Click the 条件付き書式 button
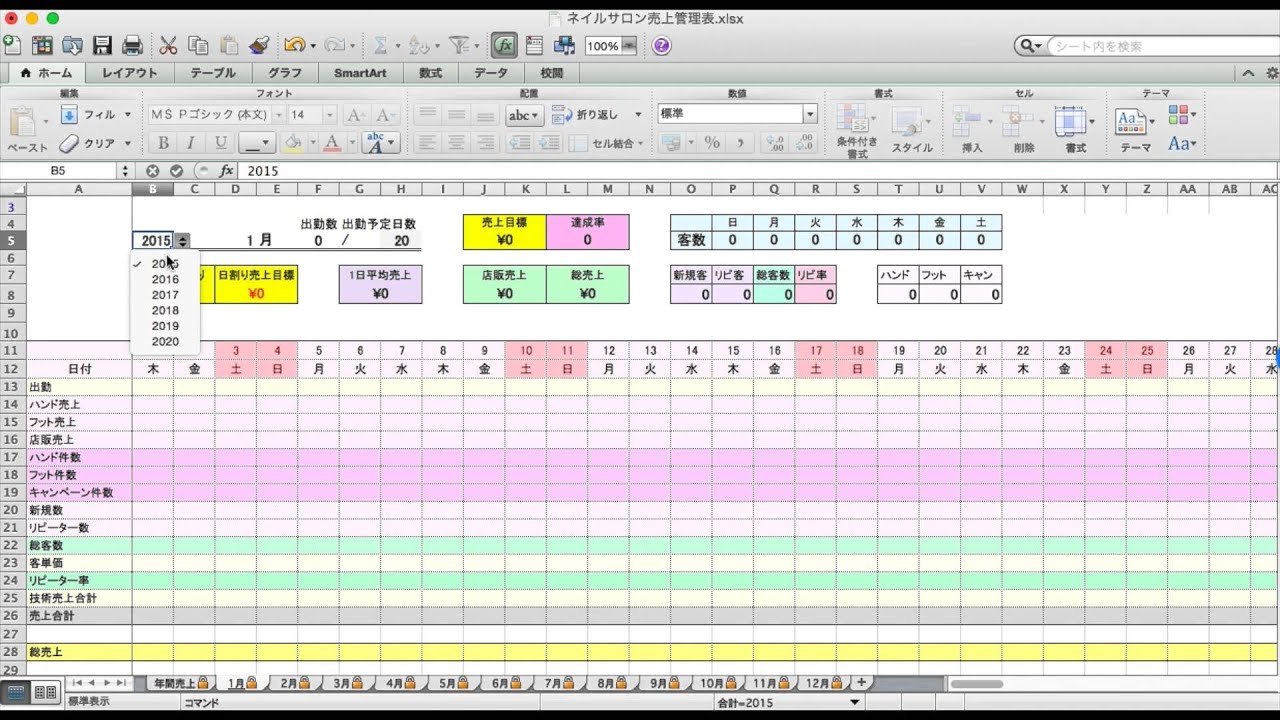 (857, 130)
